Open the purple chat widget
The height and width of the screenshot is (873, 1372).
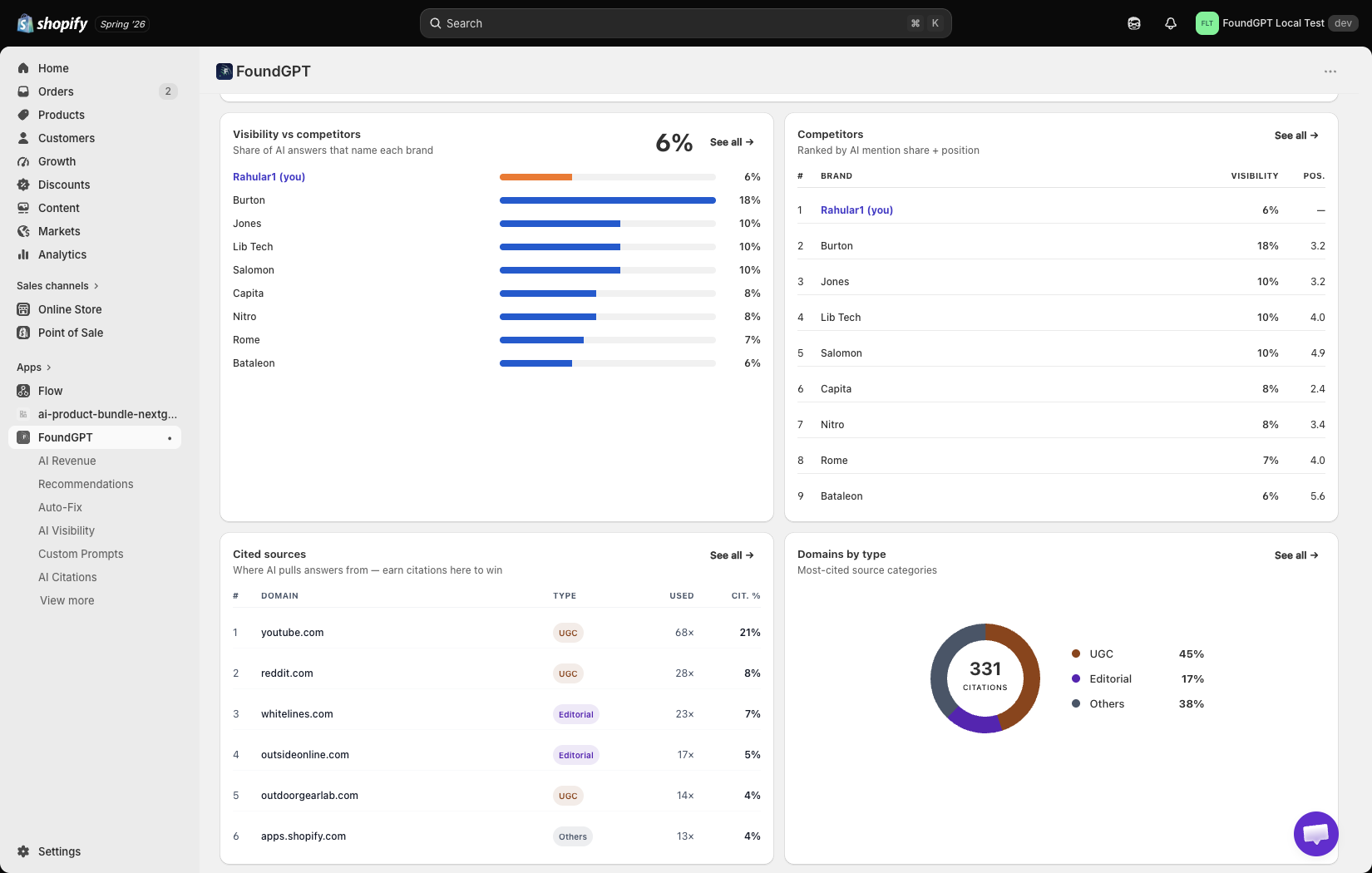[x=1316, y=834]
